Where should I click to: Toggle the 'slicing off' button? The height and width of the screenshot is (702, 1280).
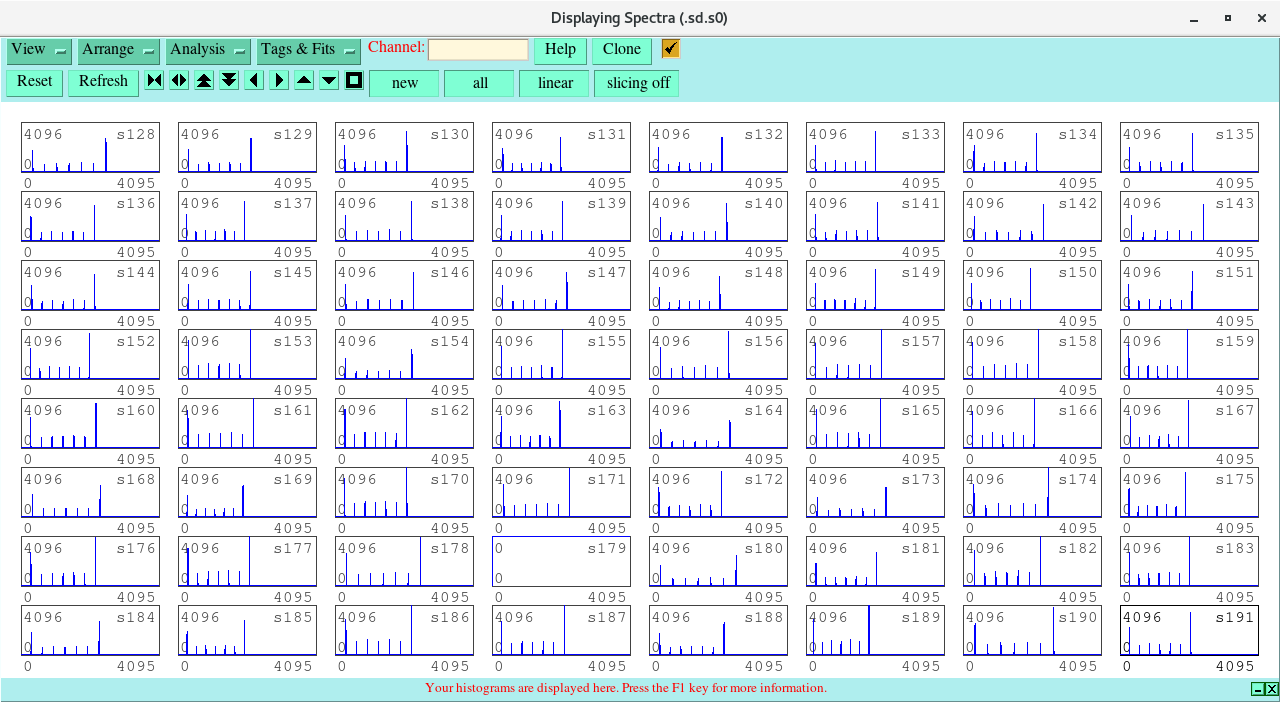point(637,83)
